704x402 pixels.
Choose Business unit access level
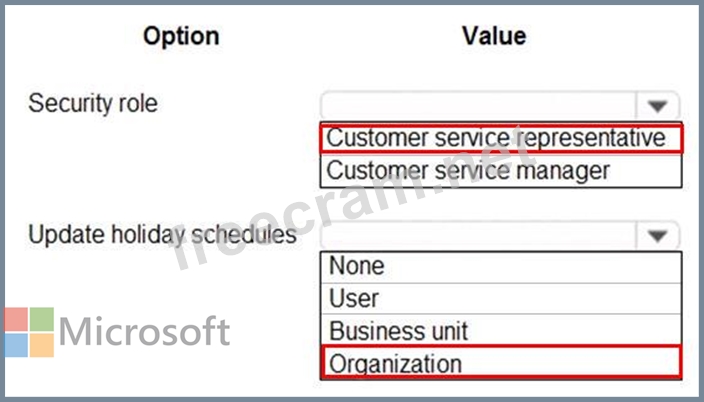click(x=398, y=330)
